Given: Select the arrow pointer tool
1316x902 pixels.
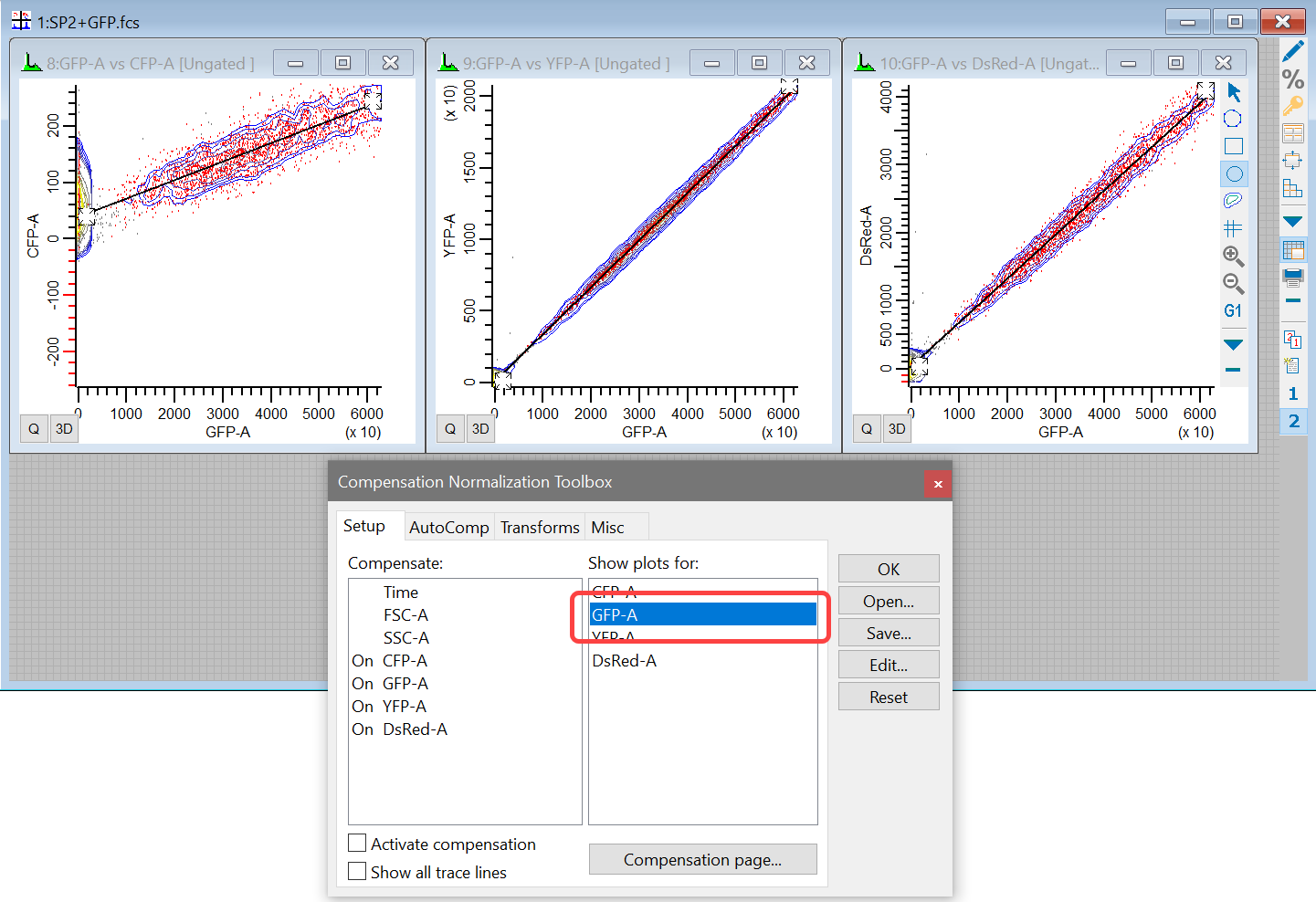Looking at the screenshot, I should [x=1234, y=92].
